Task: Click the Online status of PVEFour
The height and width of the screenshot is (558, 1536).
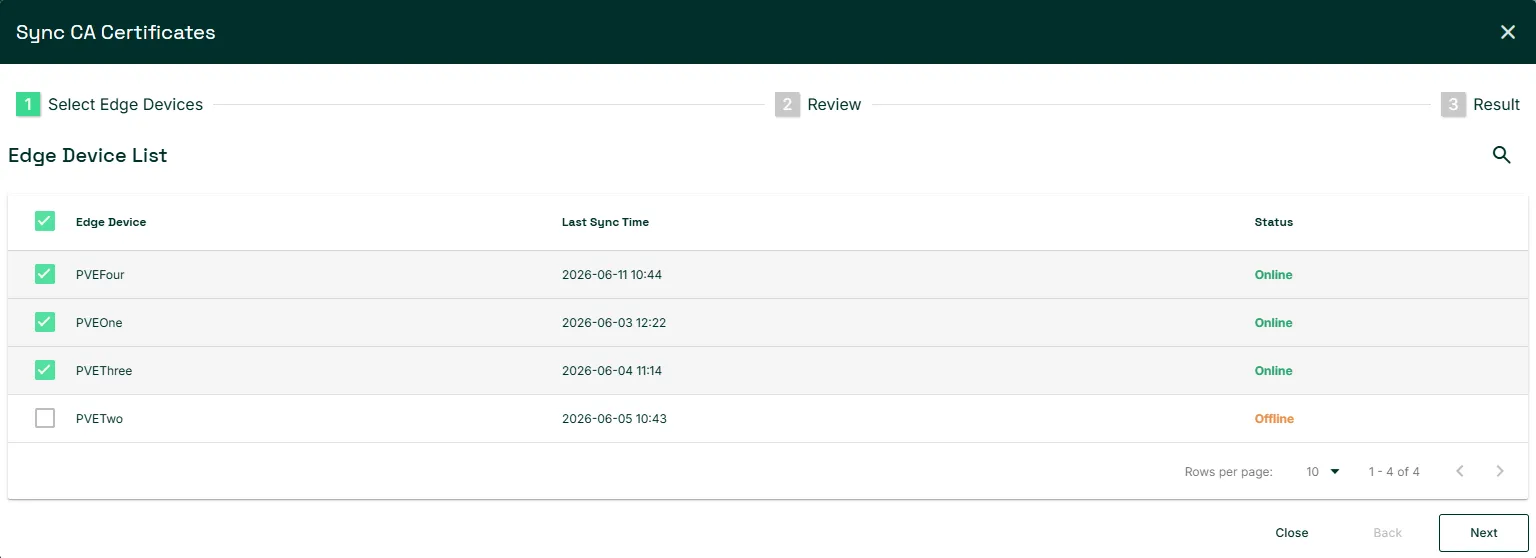Action: point(1274,275)
